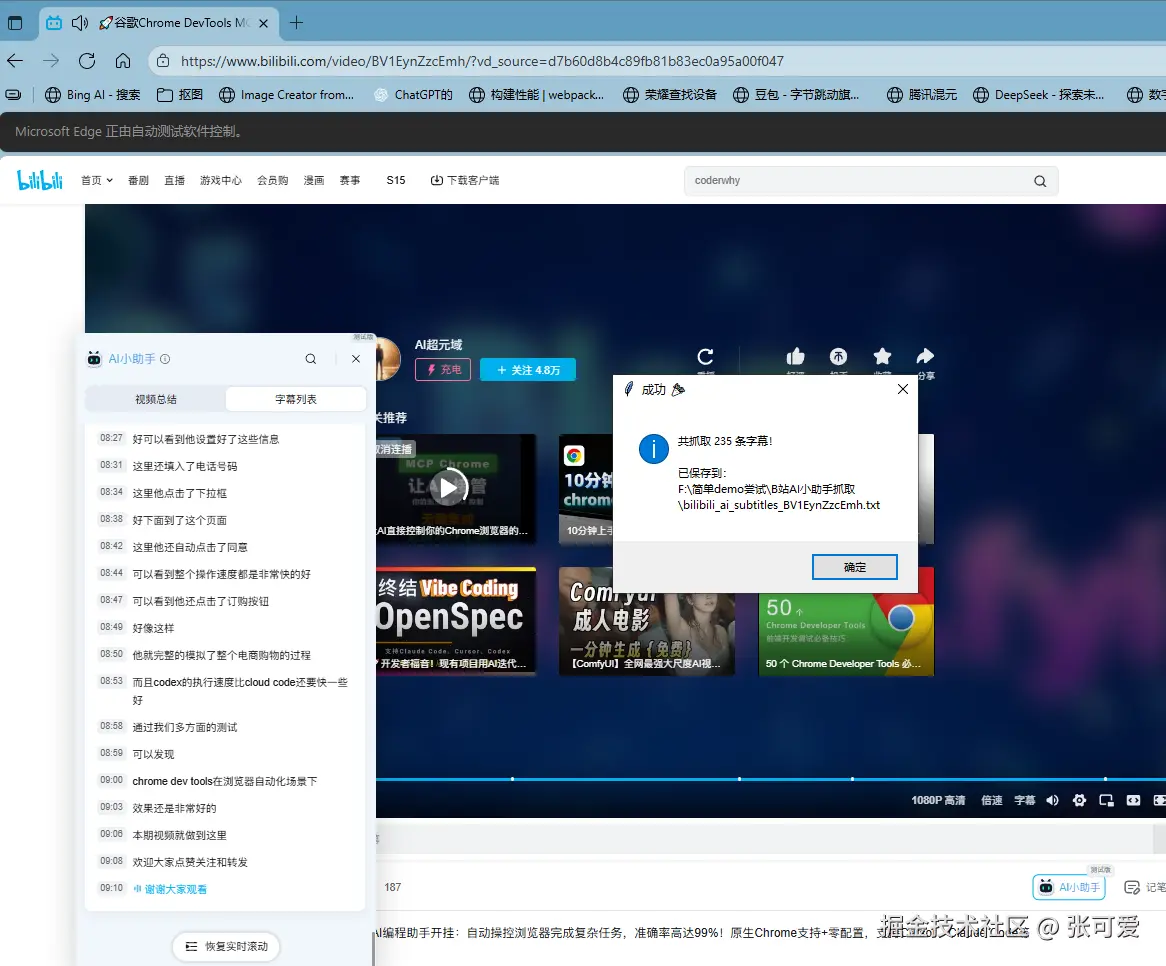Click 恢复实时滚动 button

coord(226,946)
